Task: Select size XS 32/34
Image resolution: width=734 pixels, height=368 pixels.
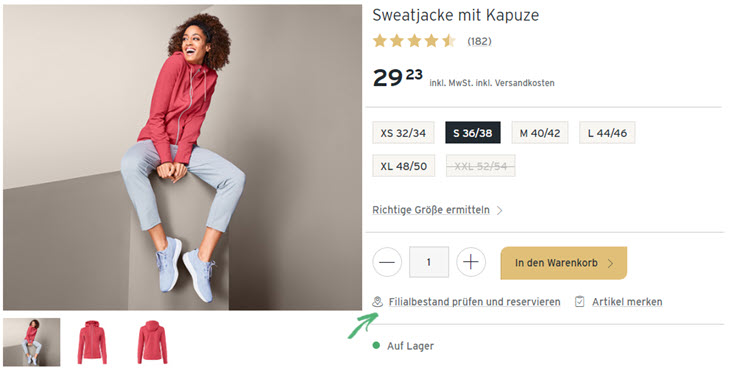Action: [403, 133]
